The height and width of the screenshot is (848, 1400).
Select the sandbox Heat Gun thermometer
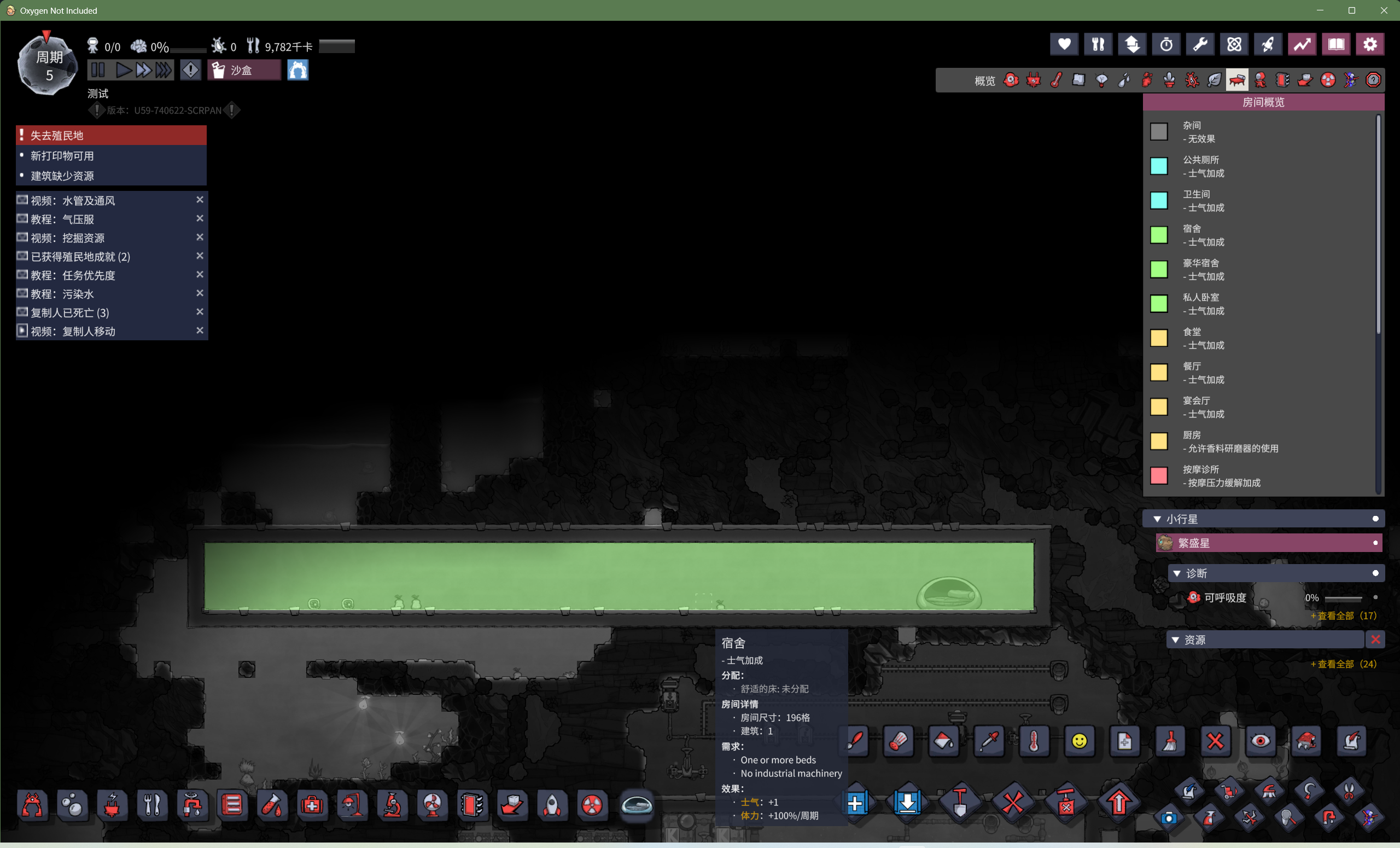[x=1034, y=741]
